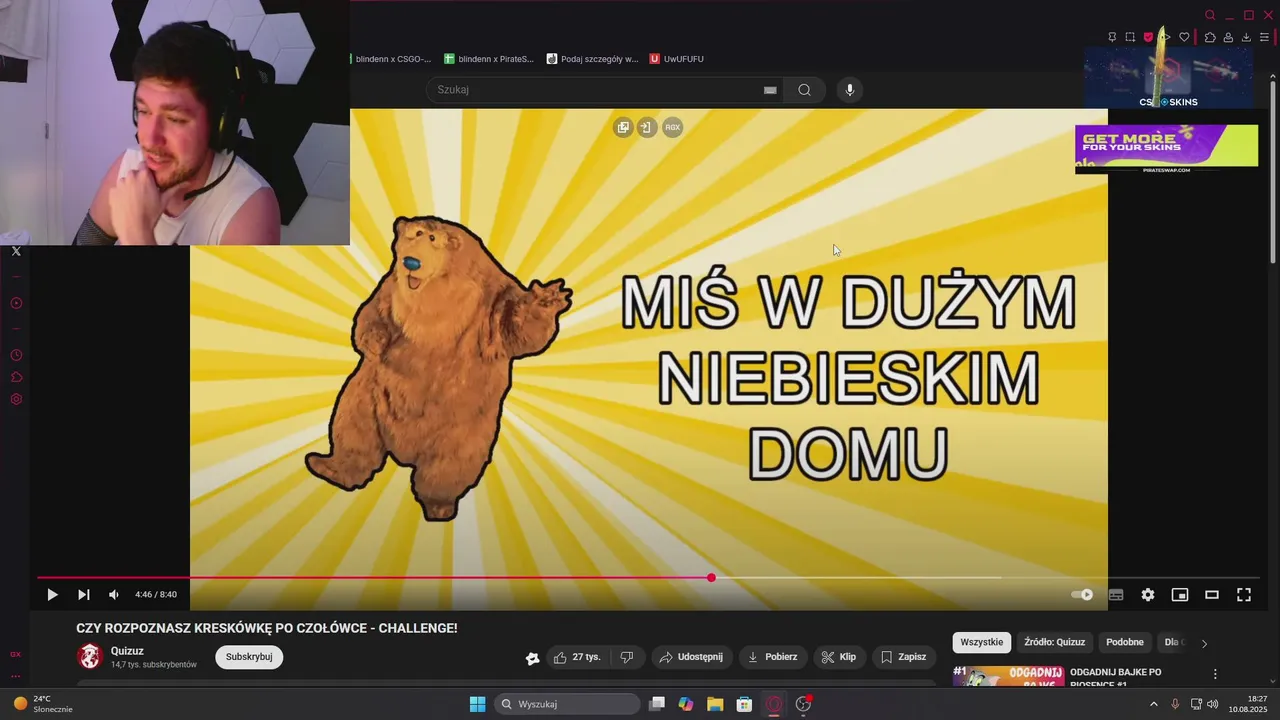Expand more filter chips with arrow
The image size is (1280, 720).
[x=1204, y=643]
